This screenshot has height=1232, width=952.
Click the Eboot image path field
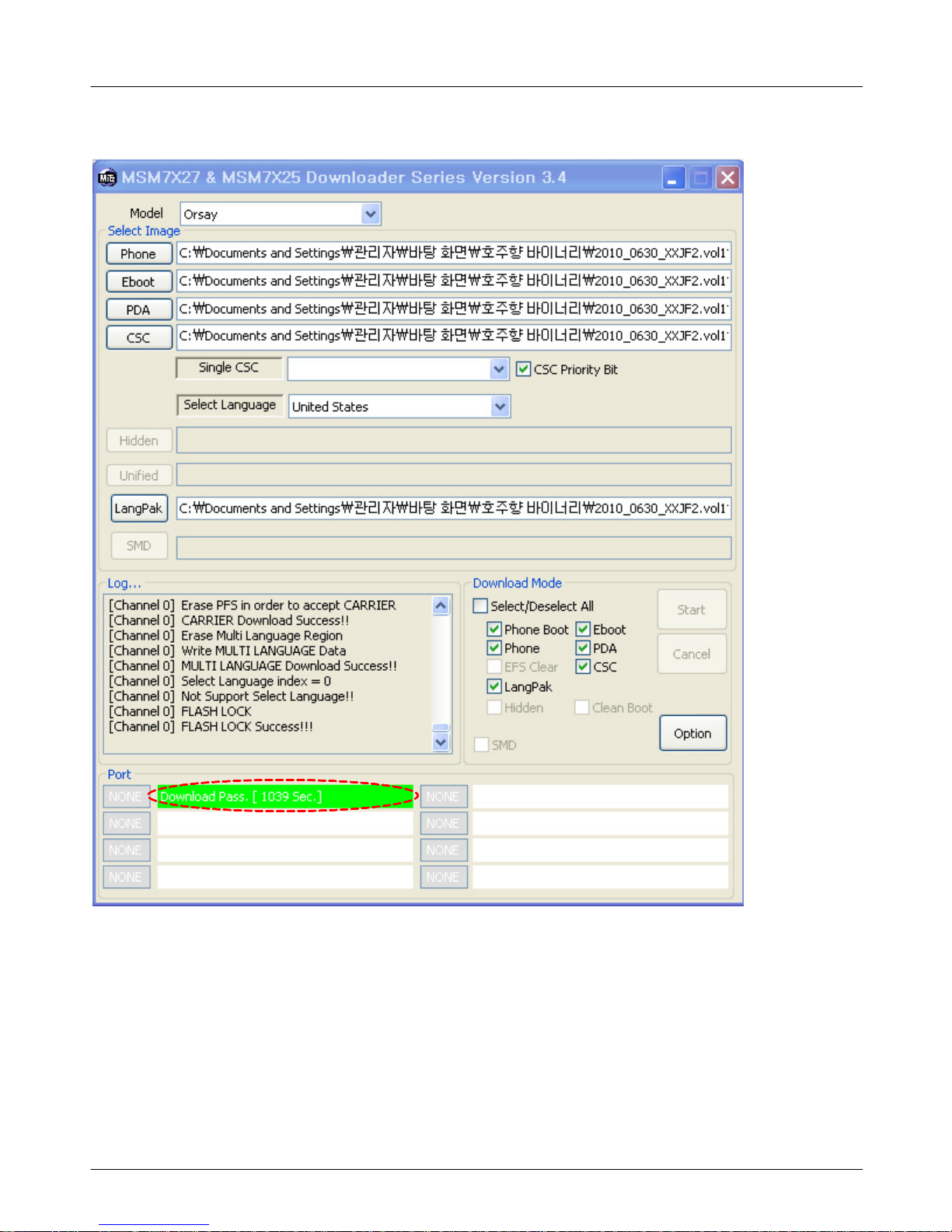[x=454, y=281]
